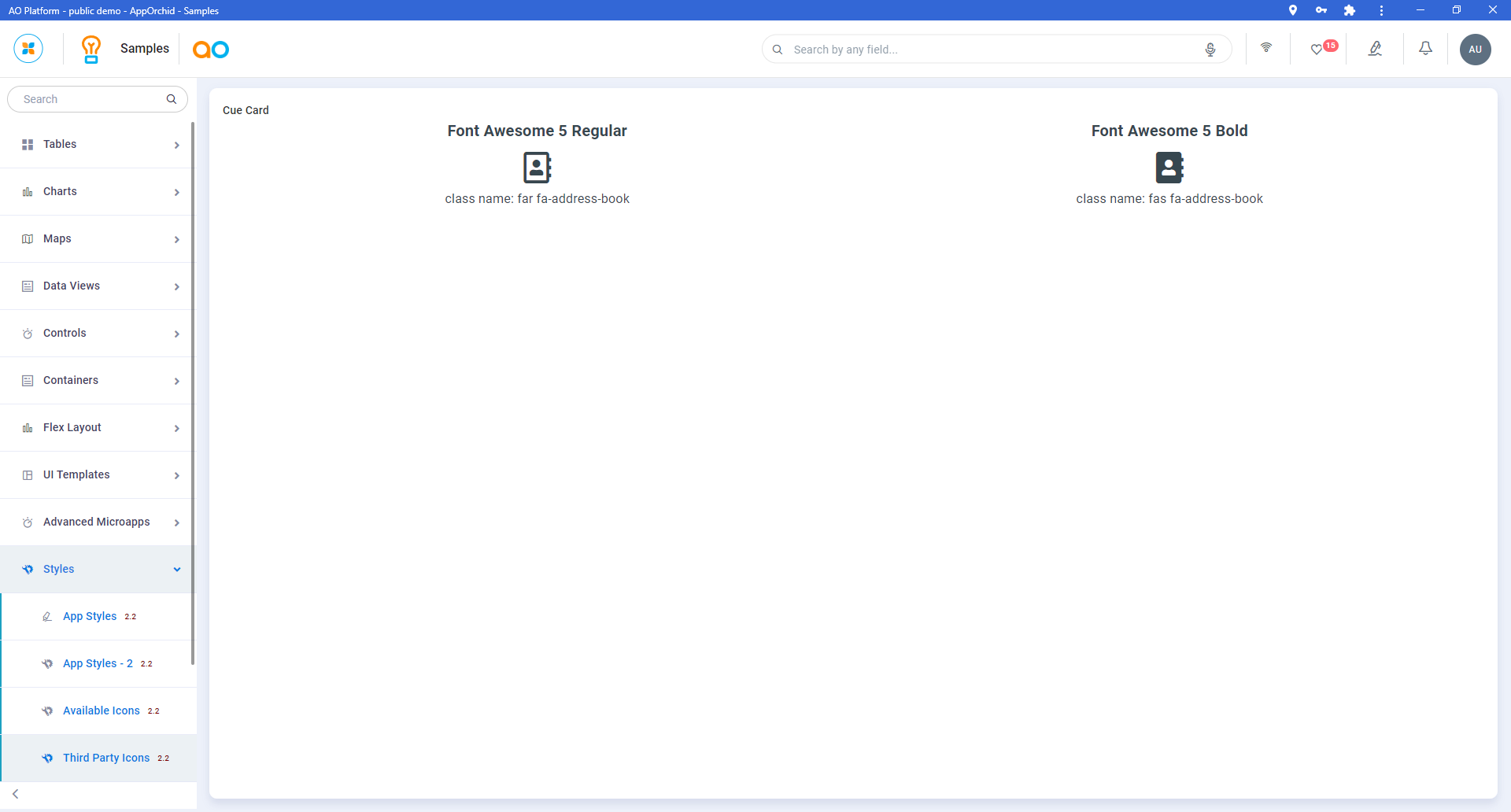
Task: Click the regular address book icon
Action: (x=537, y=168)
